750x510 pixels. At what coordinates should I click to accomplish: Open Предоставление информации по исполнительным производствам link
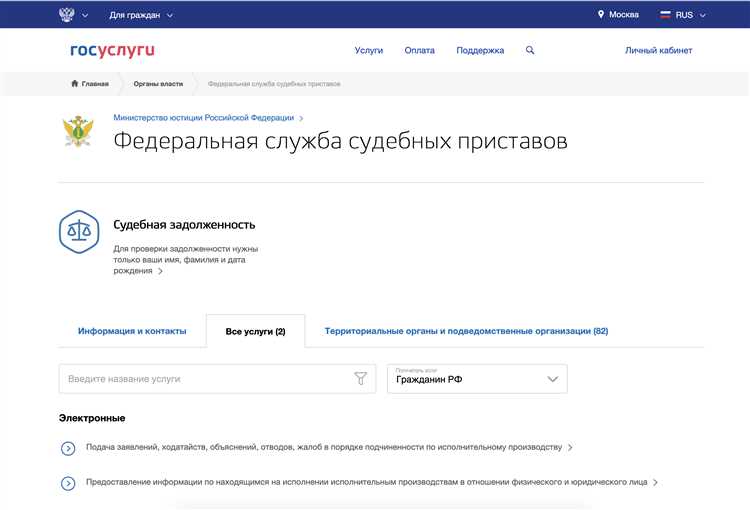[366, 482]
